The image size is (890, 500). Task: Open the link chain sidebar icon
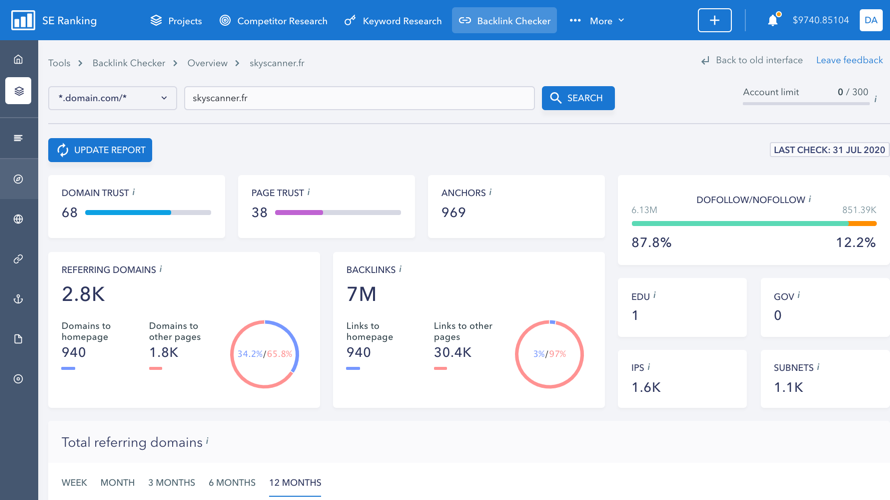tap(18, 259)
